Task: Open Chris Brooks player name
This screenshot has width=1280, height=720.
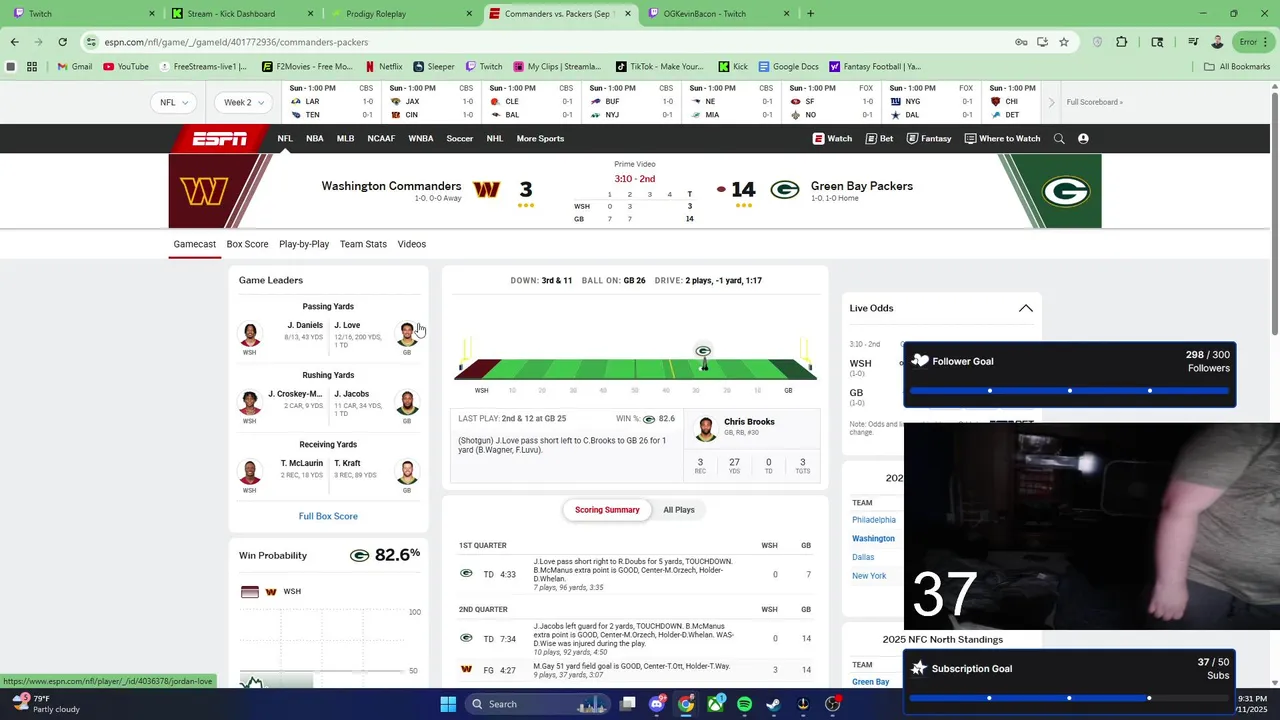Action: (x=749, y=422)
